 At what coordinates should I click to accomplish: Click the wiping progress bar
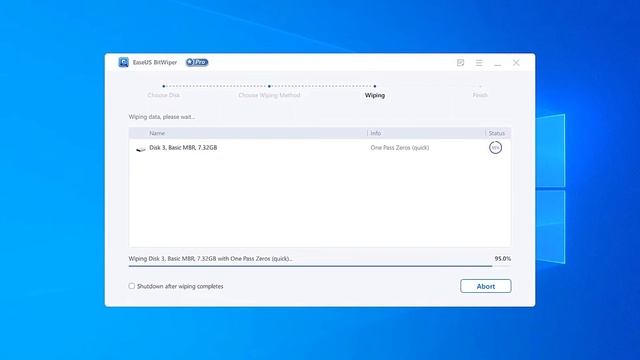320,266
